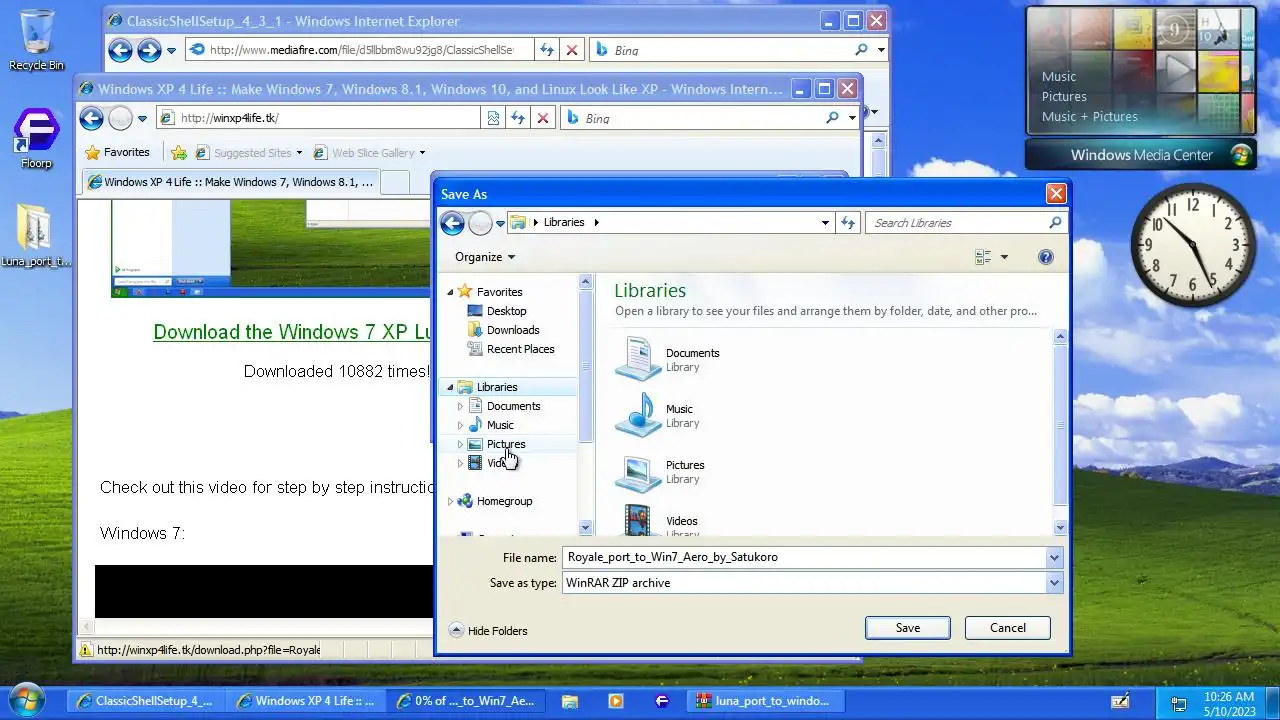Screen dimensions: 1280x720
Task: Expand the Homegroup tree node
Action: pos(450,501)
